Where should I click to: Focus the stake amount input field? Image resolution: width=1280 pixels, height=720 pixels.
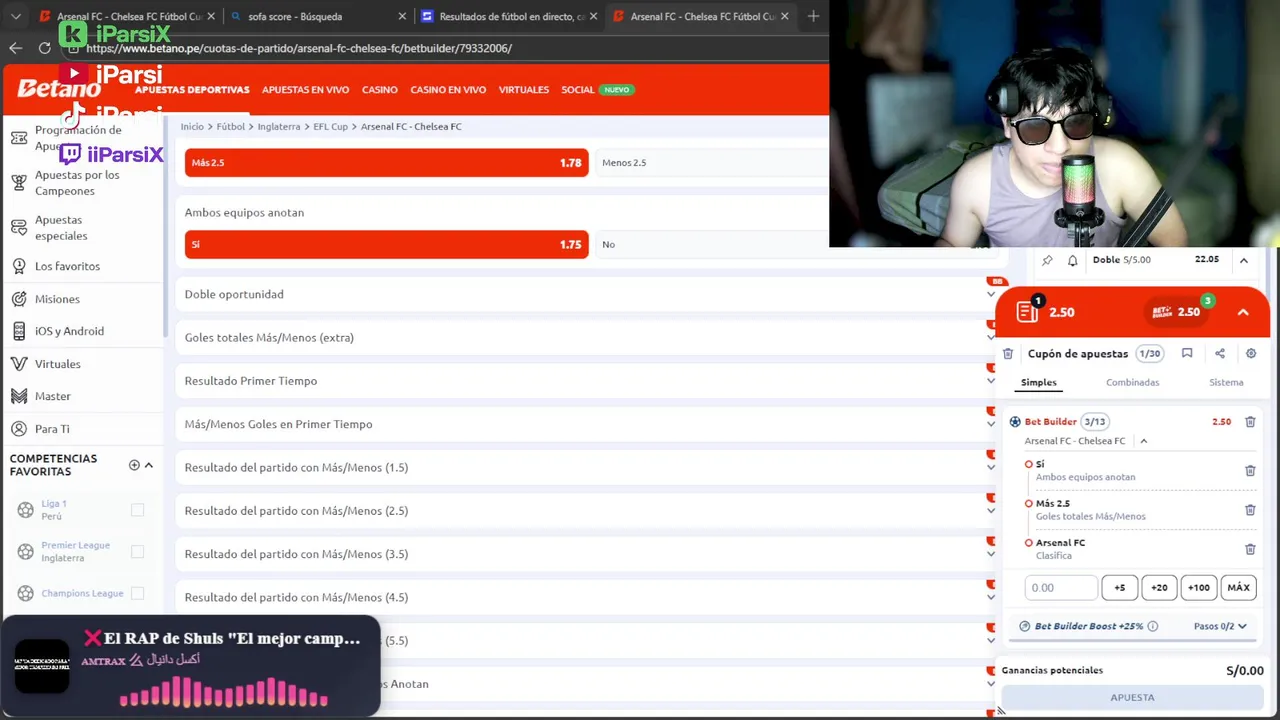(x=1061, y=588)
